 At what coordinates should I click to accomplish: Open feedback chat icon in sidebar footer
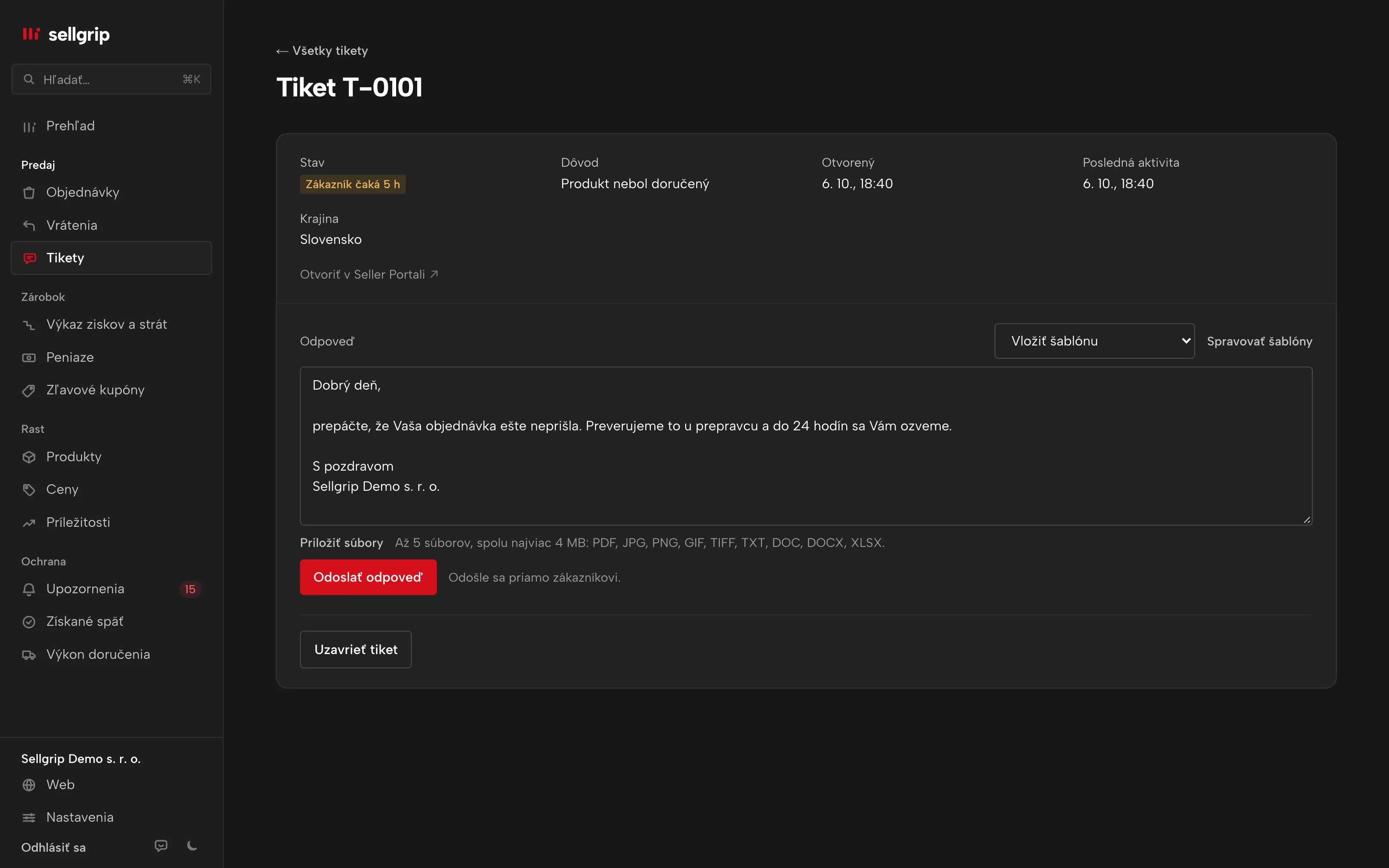click(161, 846)
